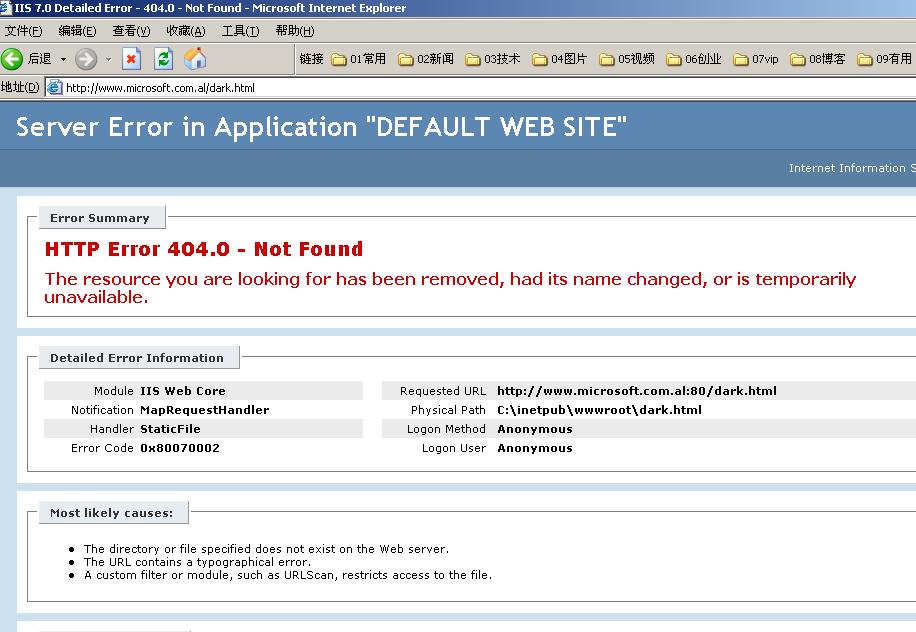Click the IE page icon in address bar
916x632 pixels.
coord(55,88)
